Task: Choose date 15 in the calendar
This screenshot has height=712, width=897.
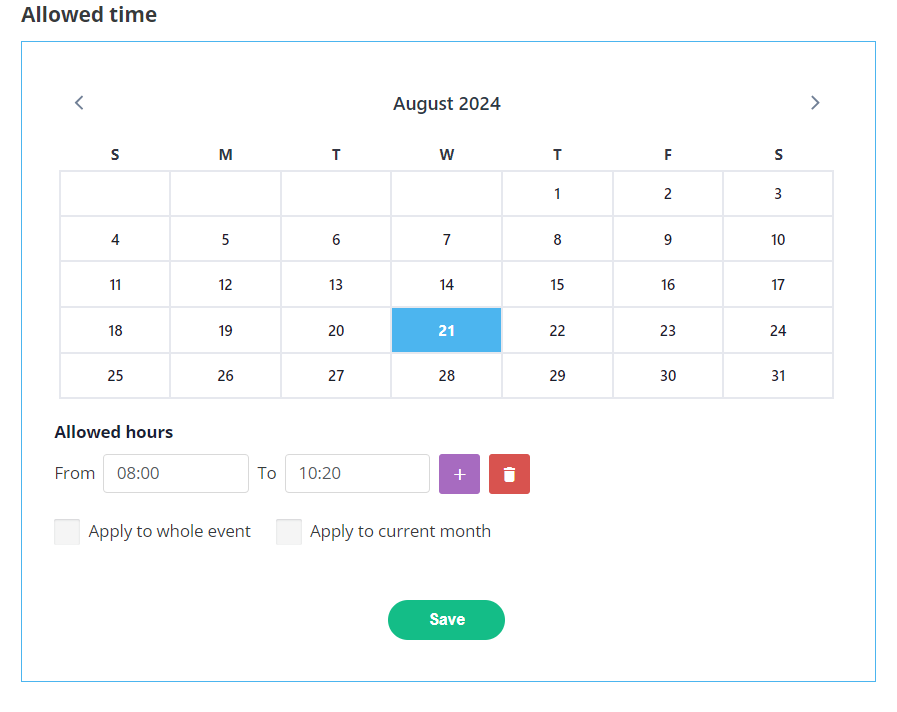Action: coord(557,285)
